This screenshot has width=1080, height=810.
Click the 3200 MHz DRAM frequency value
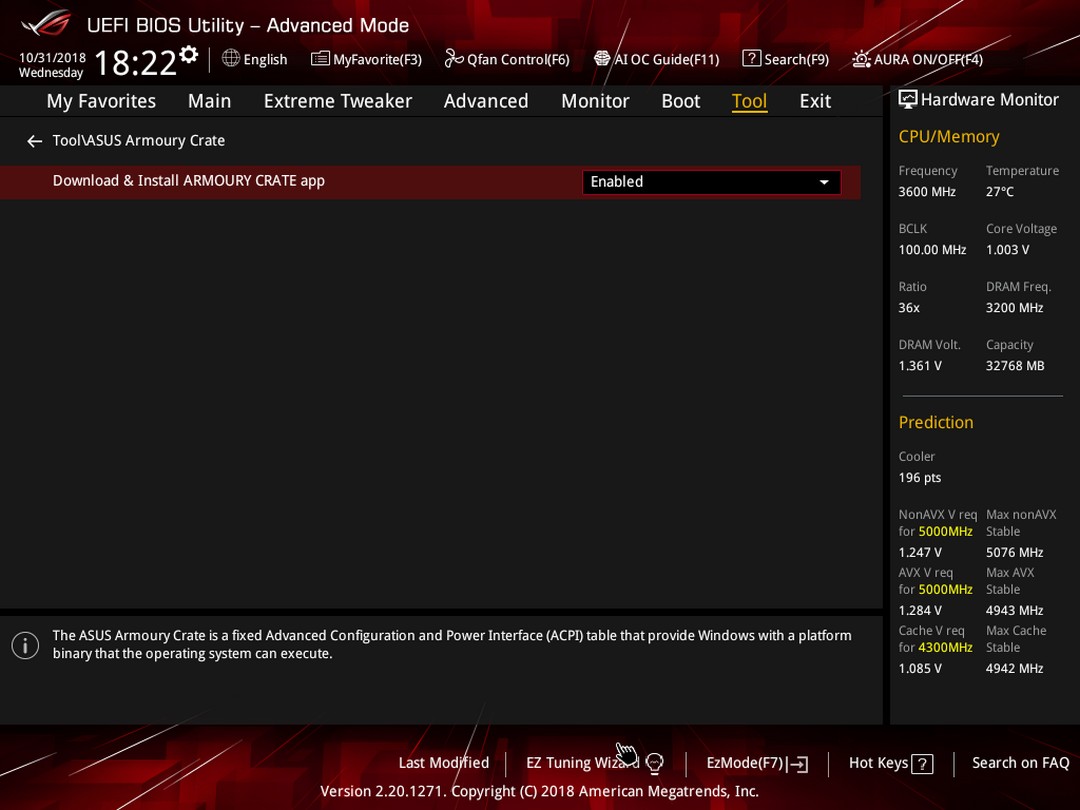1015,308
